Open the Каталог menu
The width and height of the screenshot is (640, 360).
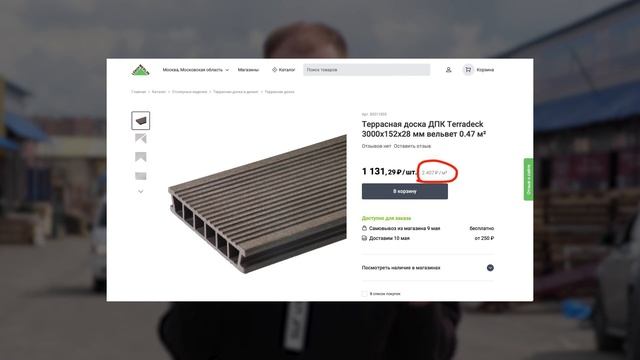pos(283,70)
